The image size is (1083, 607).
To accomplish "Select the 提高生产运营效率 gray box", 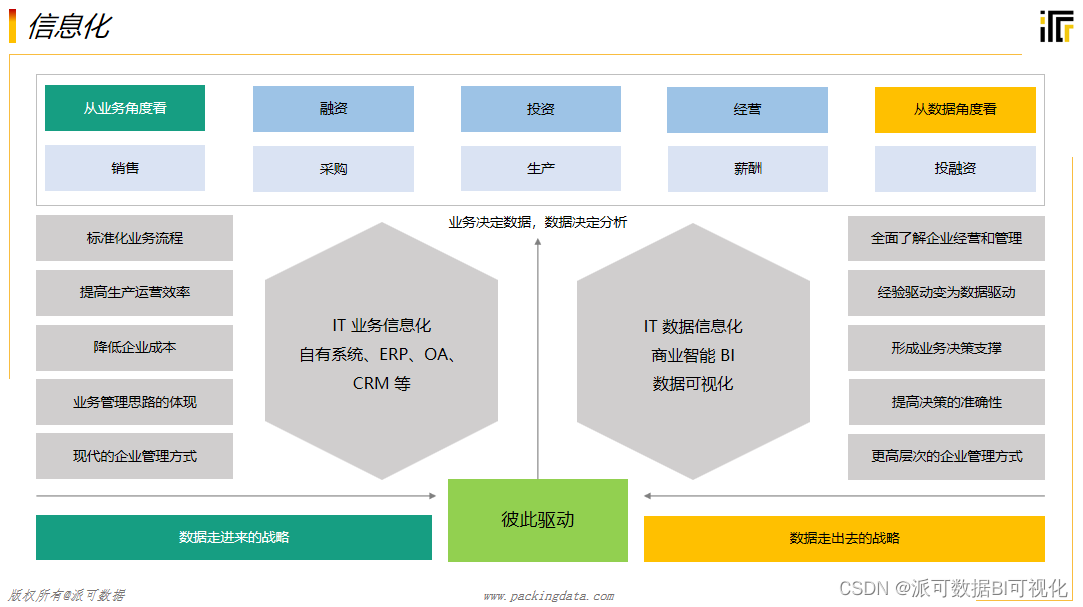I will click(x=135, y=292).
